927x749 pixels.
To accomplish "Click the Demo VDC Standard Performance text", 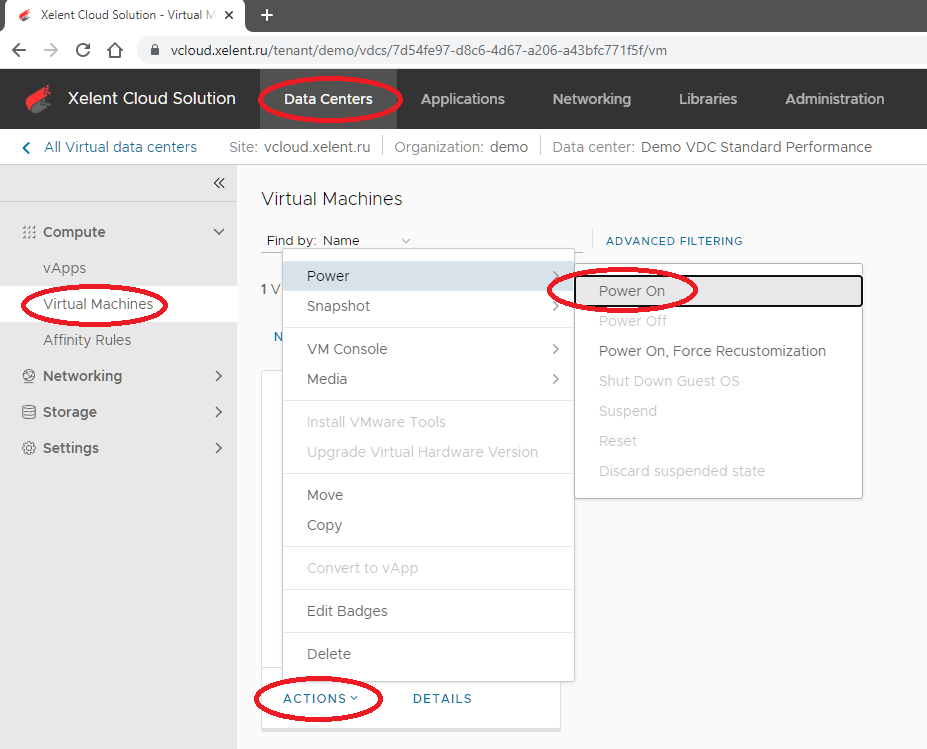I will [x=756, y=147].
